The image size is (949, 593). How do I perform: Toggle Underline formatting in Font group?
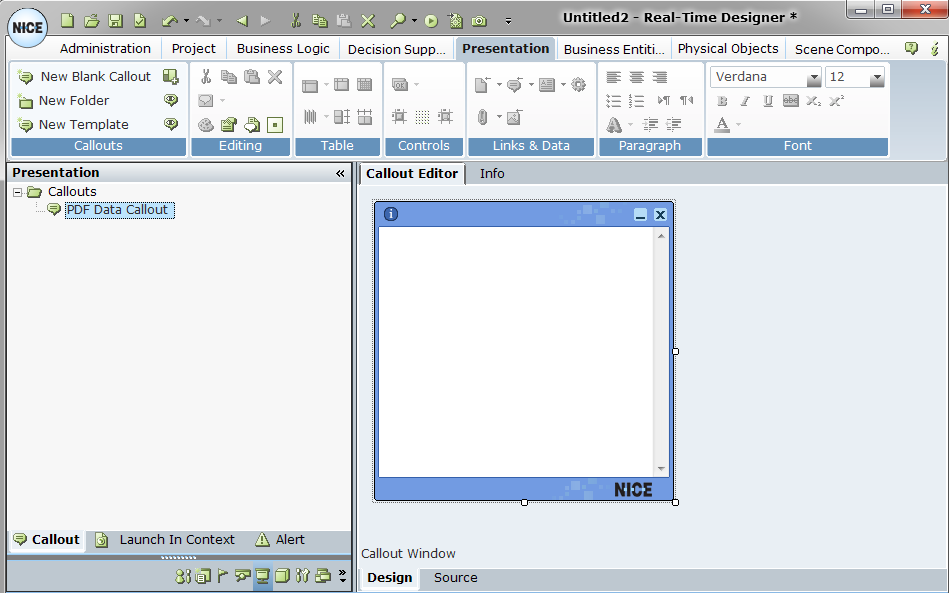point(768,101)
